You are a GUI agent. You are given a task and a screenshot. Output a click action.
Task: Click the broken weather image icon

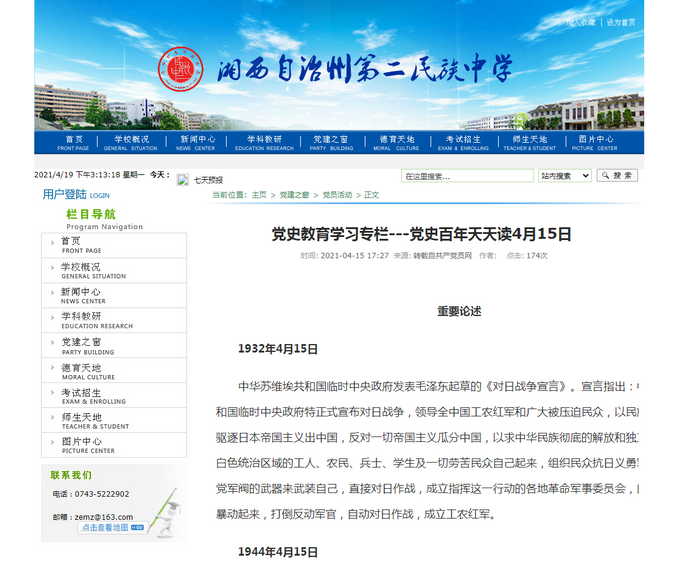click(x=183, y=180)
